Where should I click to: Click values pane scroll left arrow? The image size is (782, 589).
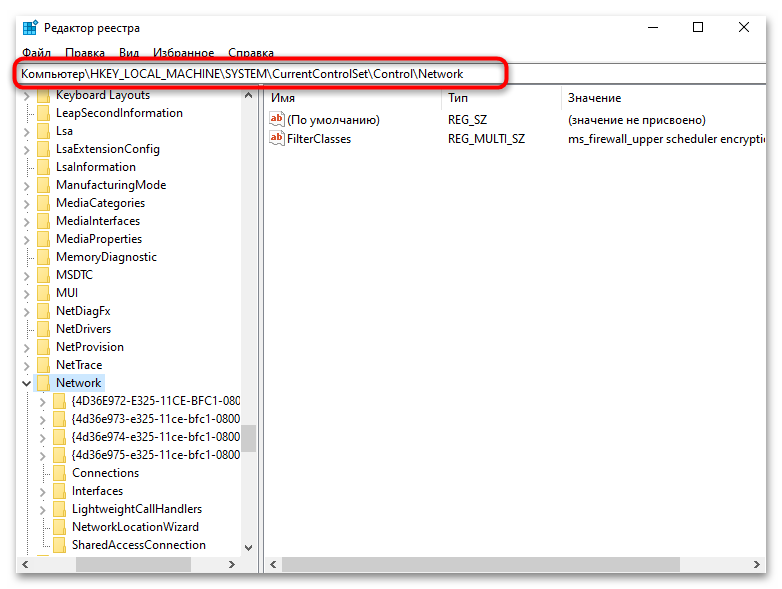click(x=273, y=565)
